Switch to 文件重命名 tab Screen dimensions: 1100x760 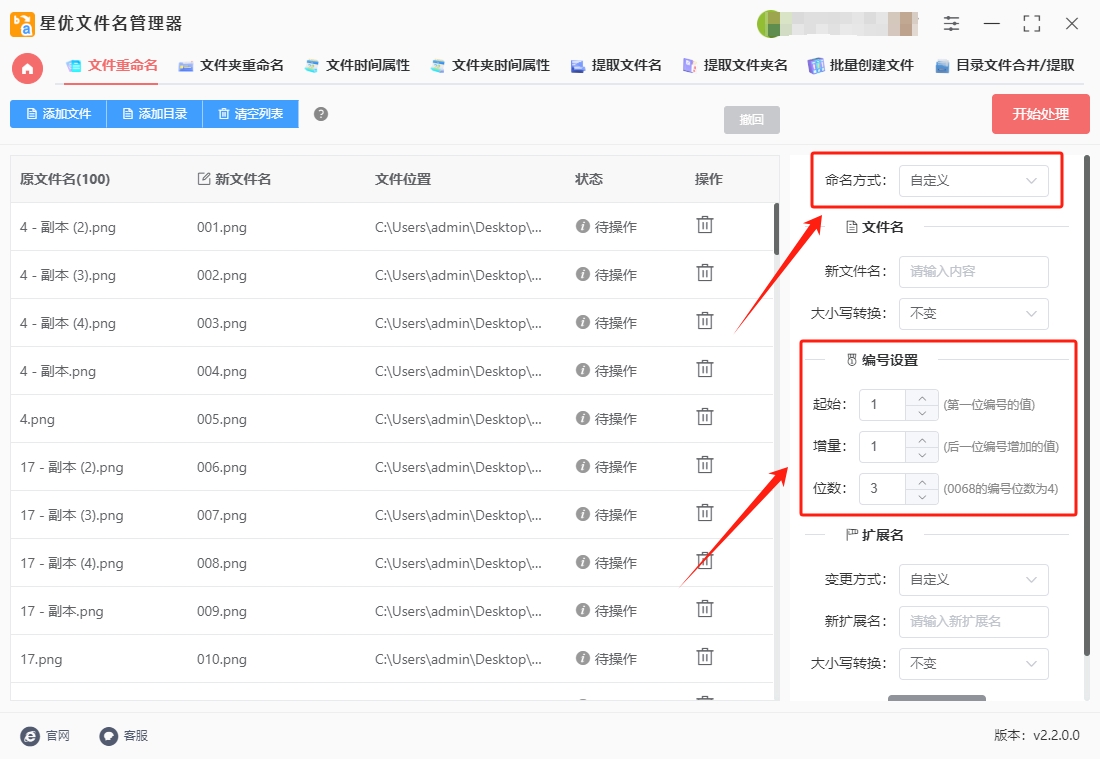[x=112, y=66]
